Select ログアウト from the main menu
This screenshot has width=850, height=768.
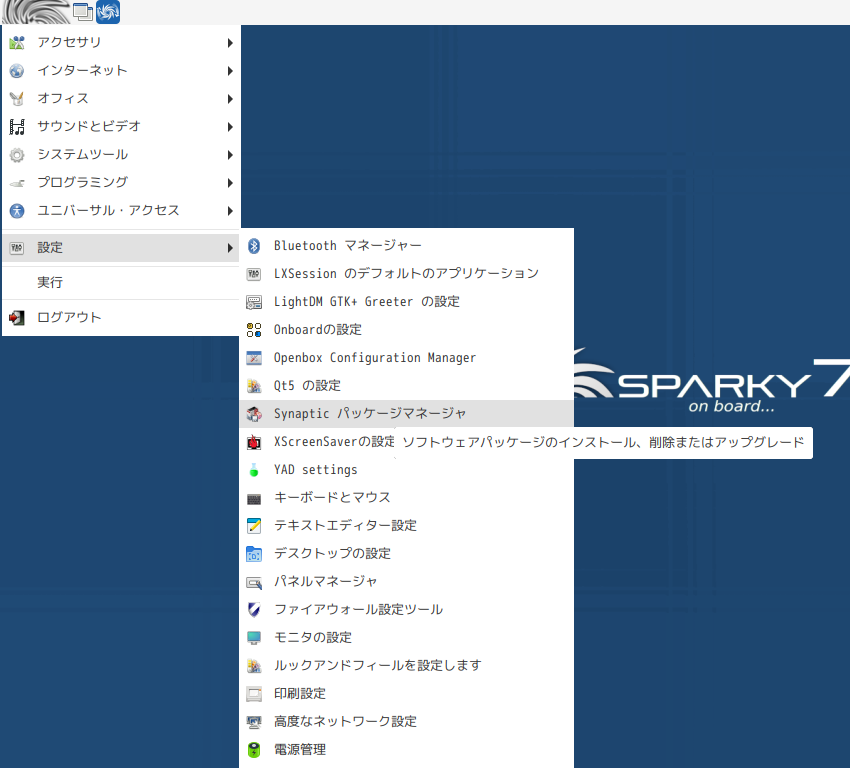click(x=121, y=318)
